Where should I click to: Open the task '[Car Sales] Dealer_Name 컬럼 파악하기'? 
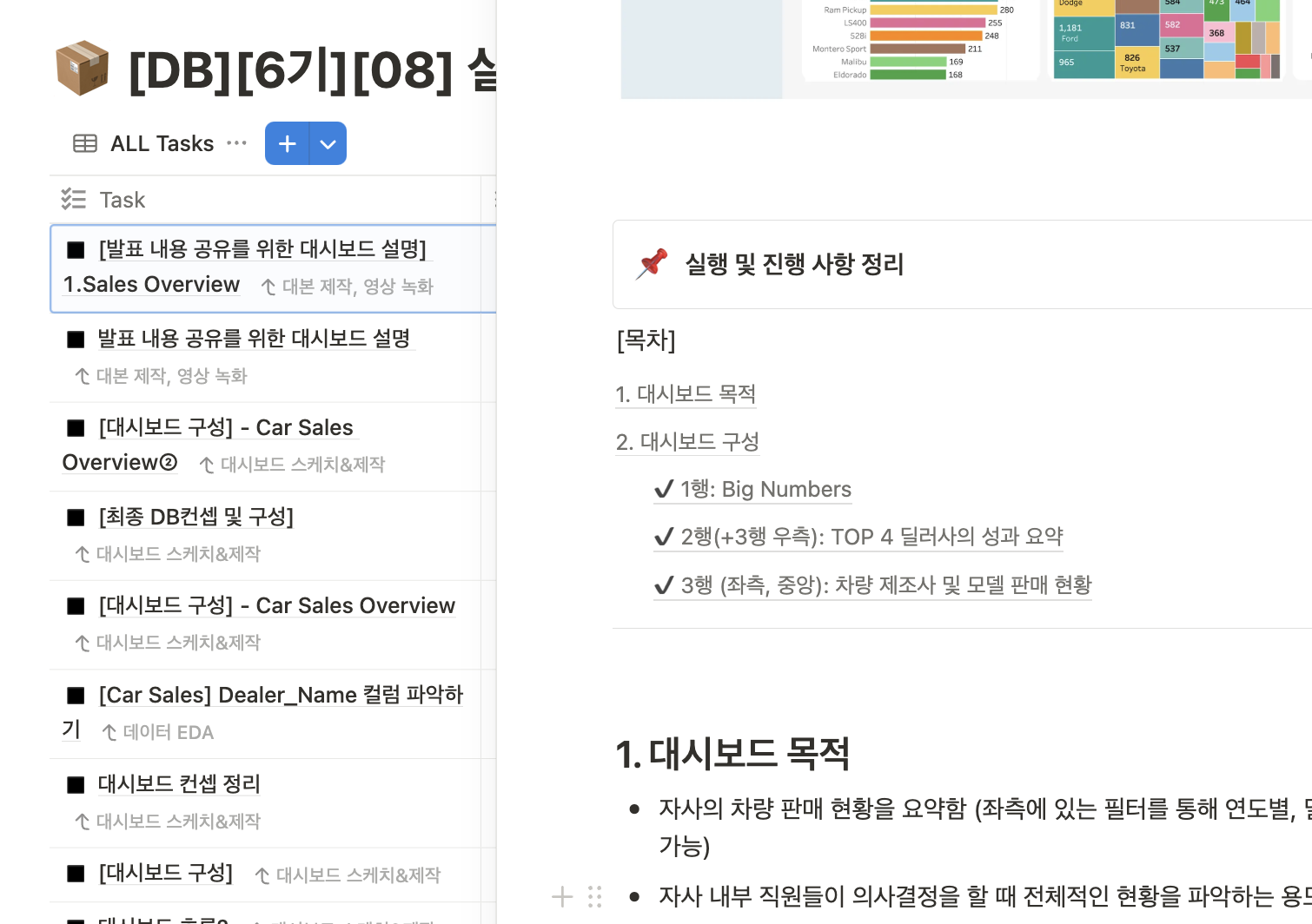click(262, 712)
